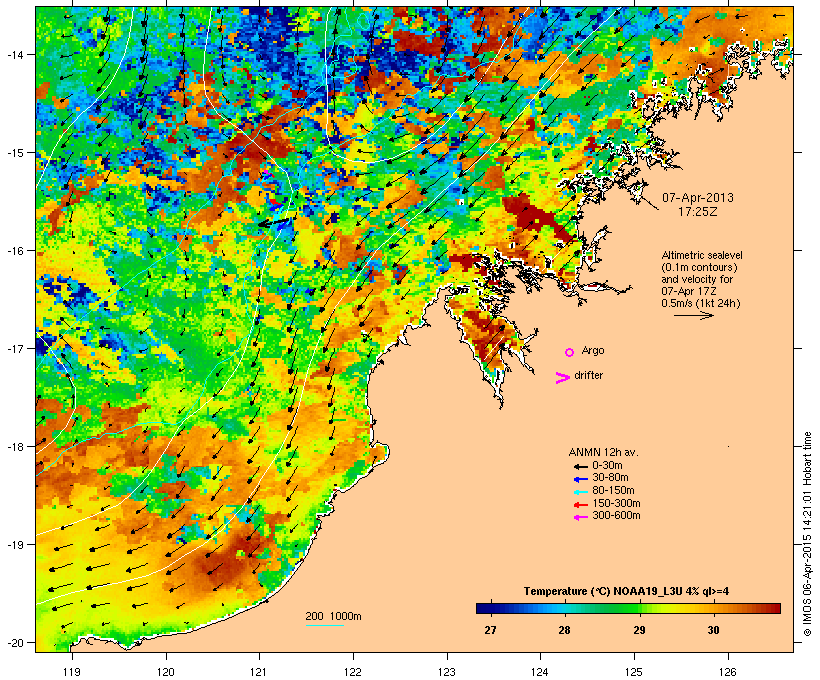This screenshot has width=820, height=680.
Task: Click the 28 colorbar tick label
Action: pyautogui.click(x=564, y=630)
